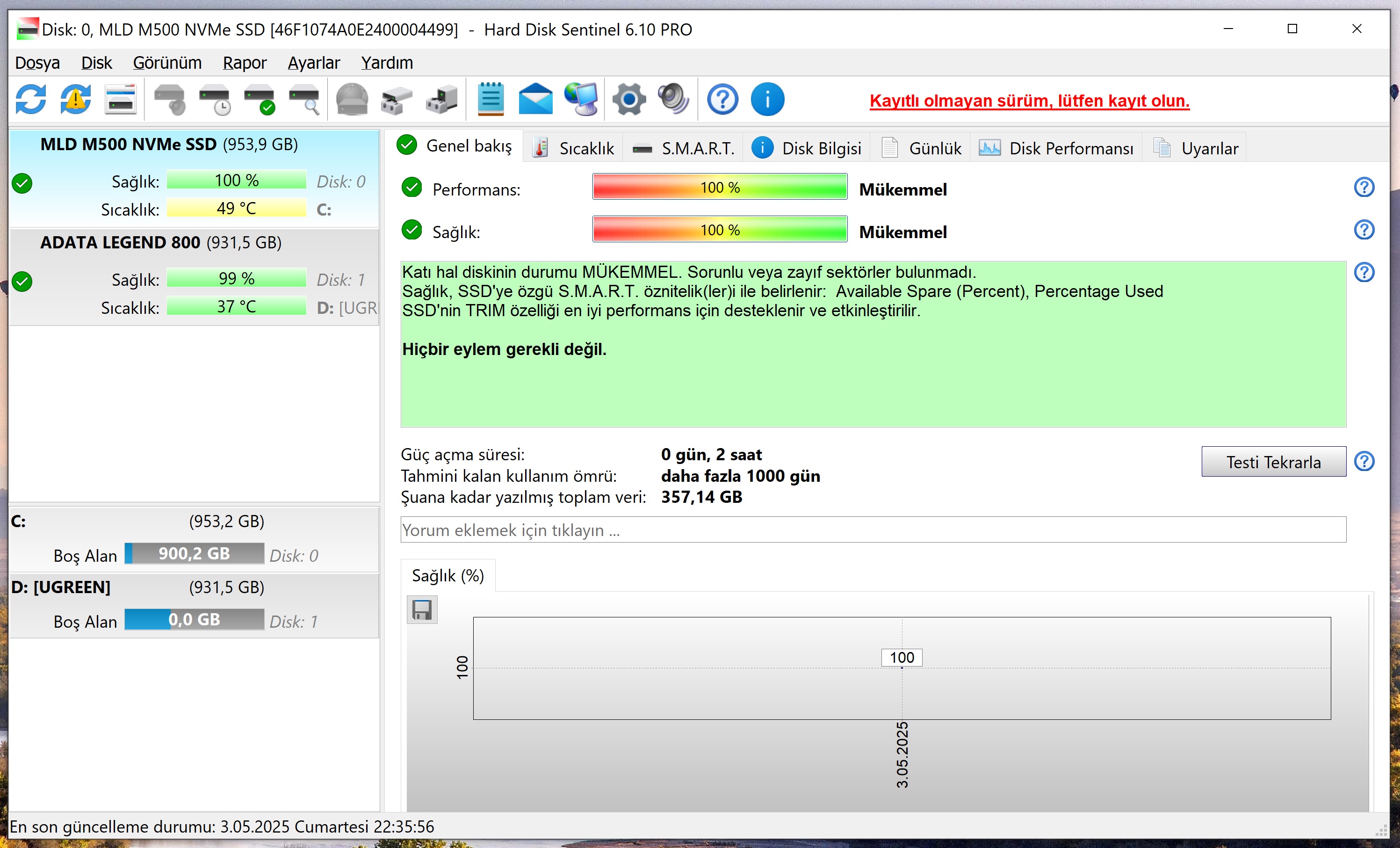The width and height of the screenshot is (1400, 848).
Task: Switch to the Sıcaklık tab
Action: (573, 148)
